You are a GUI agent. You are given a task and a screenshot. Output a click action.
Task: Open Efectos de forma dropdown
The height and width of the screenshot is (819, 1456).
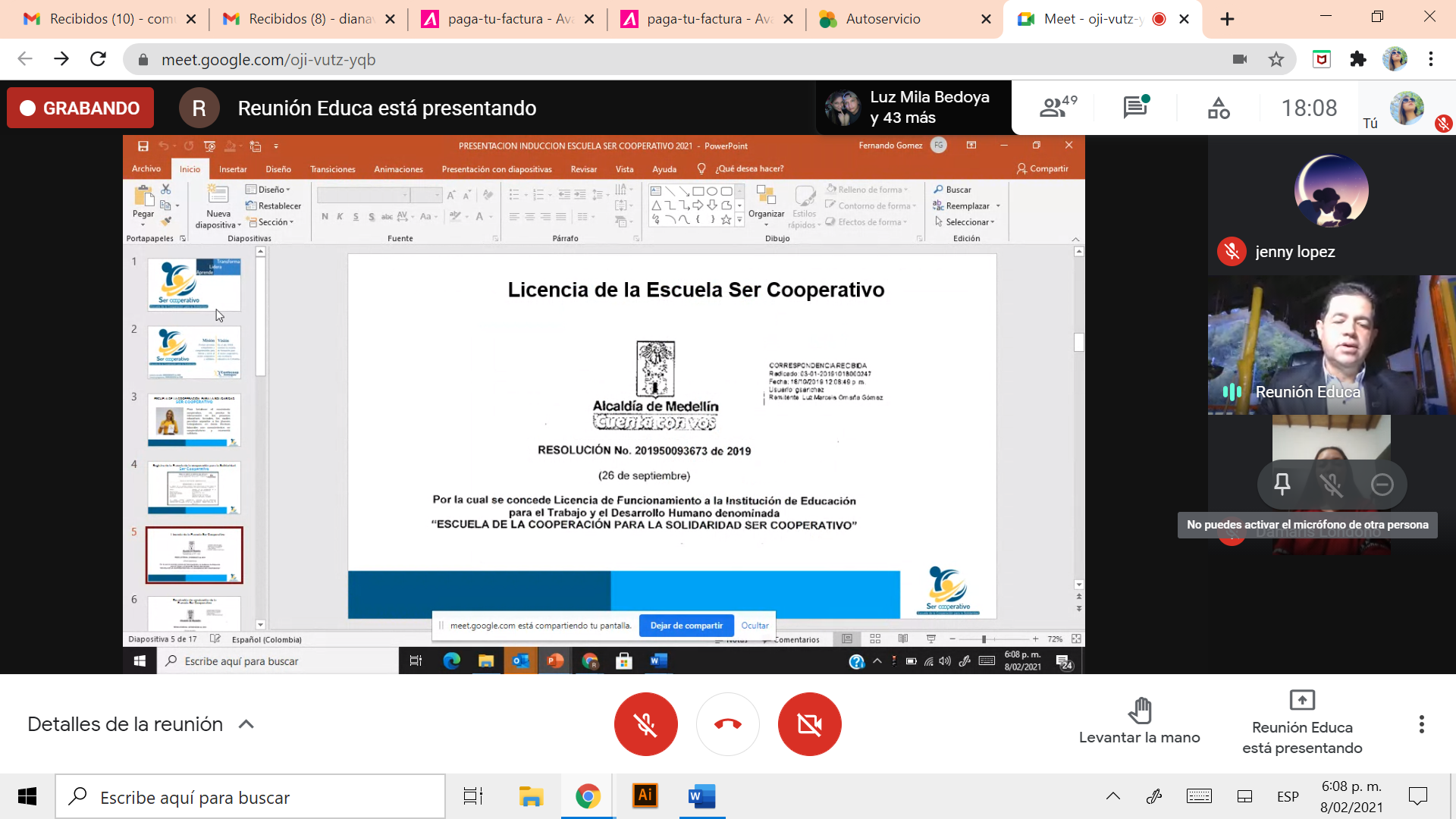tap(866, 222)
